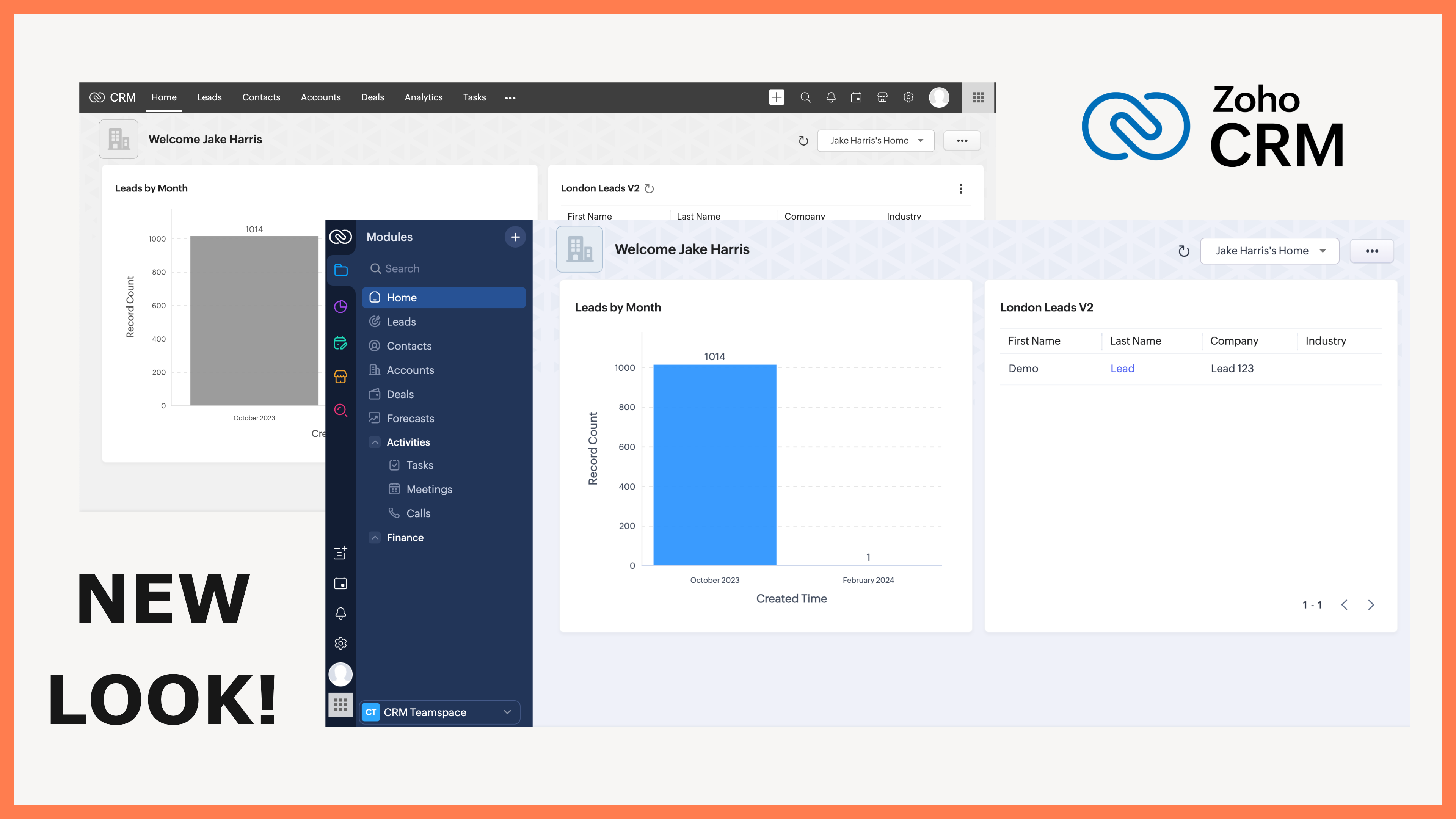Click the First Name column header in new table

coord(1034,341)
